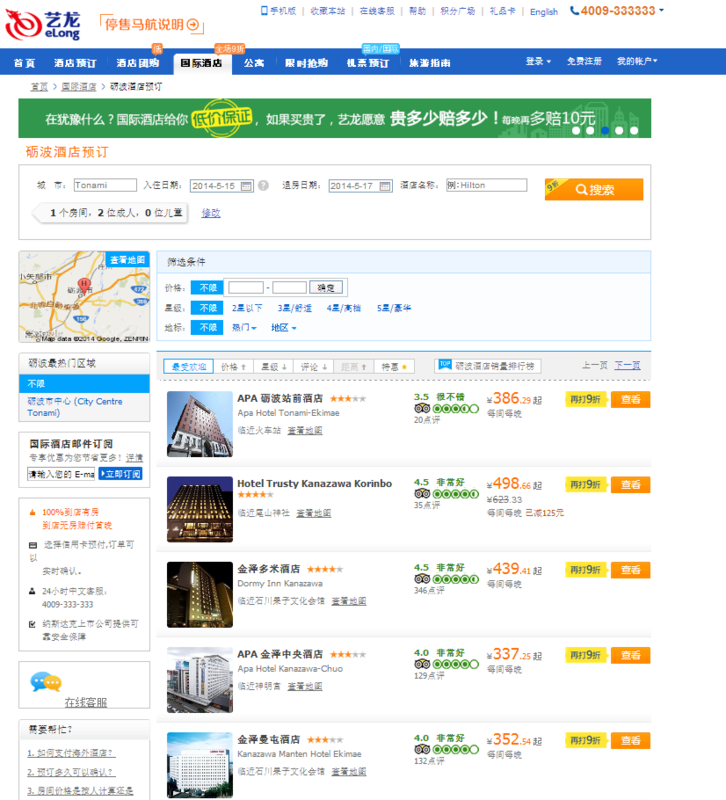
Task: Open help link 如何支付海外酒店?
Action: (71, 753)
